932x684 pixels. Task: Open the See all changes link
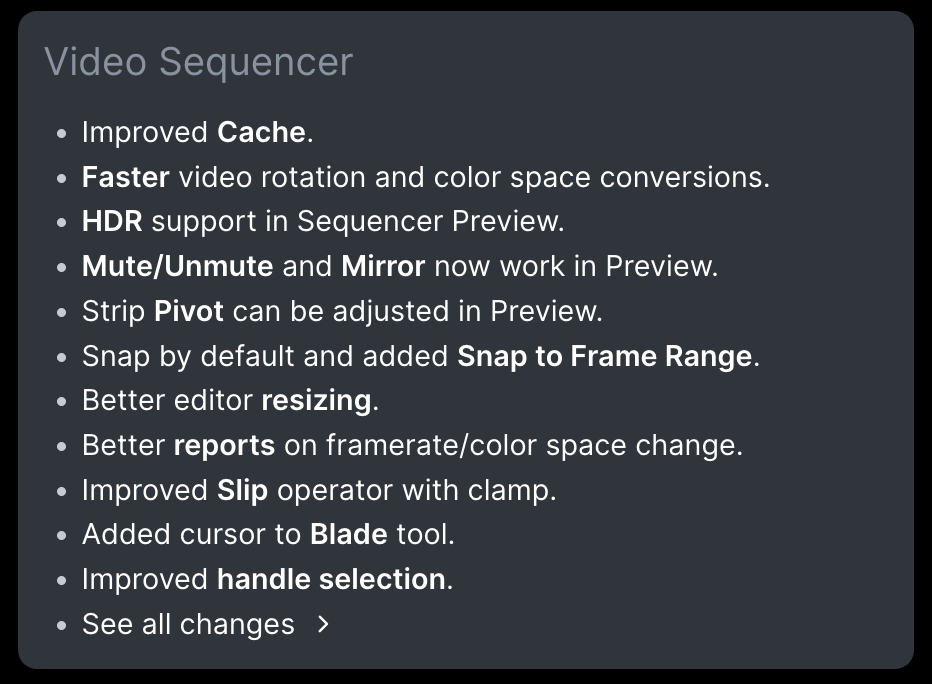tap(188, 624)
